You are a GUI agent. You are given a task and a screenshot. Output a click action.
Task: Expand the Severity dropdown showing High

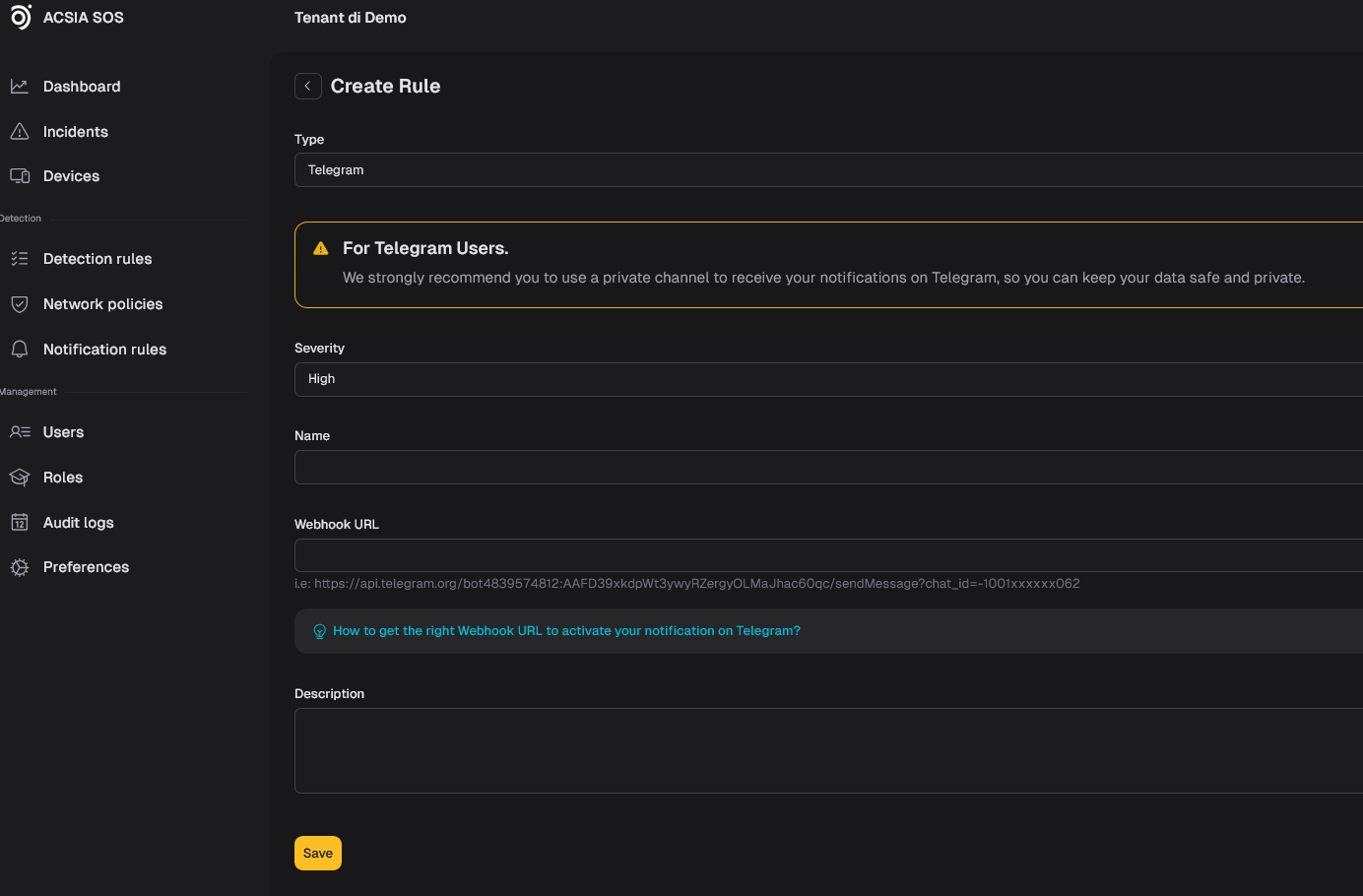pyautogui.click(x=828, y=379)
